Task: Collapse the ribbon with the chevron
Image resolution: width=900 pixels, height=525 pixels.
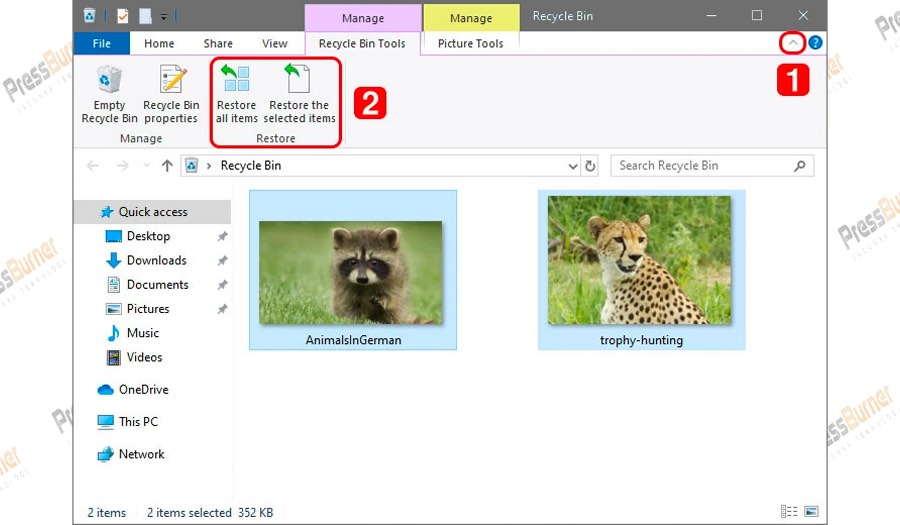Action: coord(791,43)
